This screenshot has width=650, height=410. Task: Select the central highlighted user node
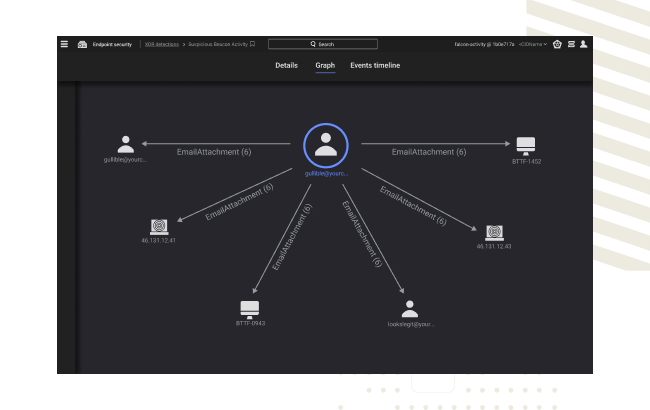coord(326,146)
